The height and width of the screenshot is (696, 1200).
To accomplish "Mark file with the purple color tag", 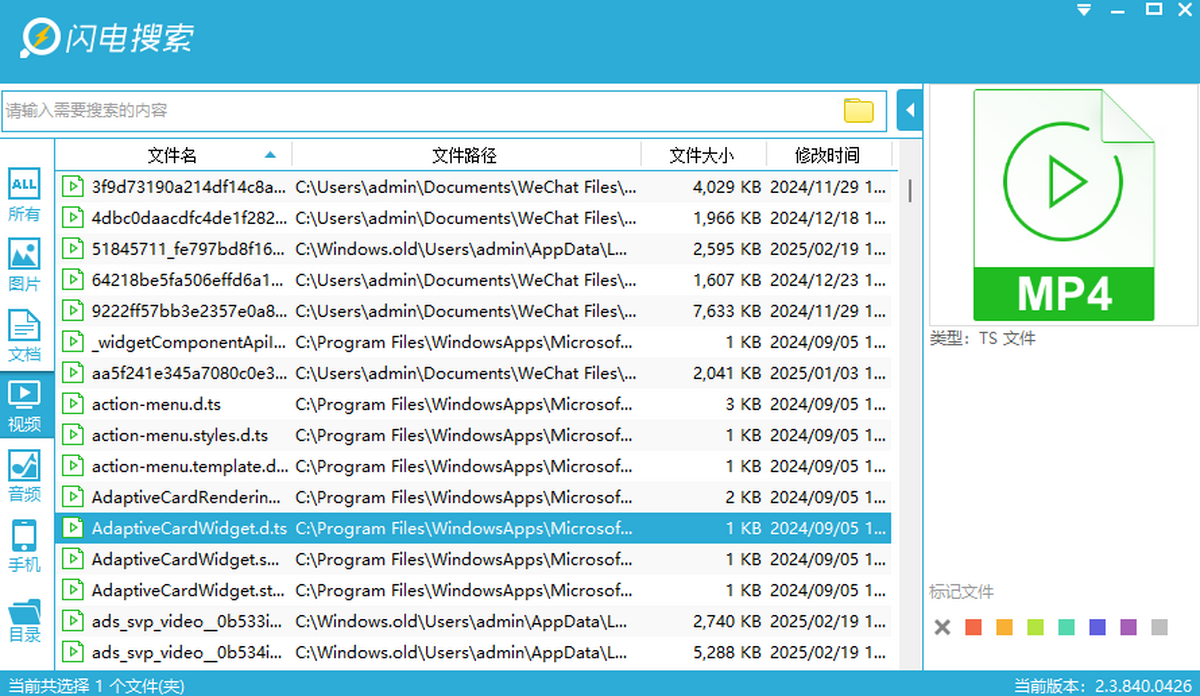I will pyautogui.click(x=1128, y=628).
